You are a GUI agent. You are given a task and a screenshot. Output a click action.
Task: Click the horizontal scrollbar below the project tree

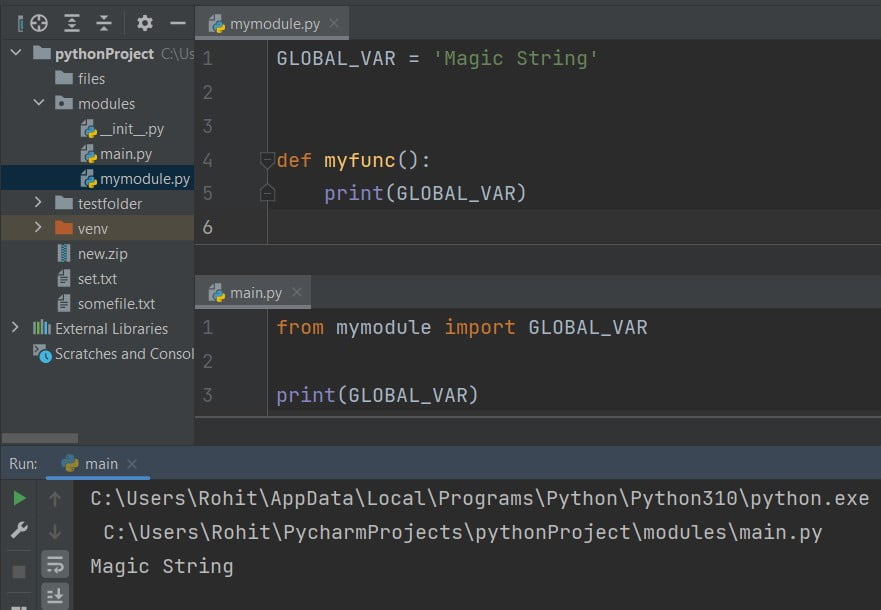click(40, 437)
